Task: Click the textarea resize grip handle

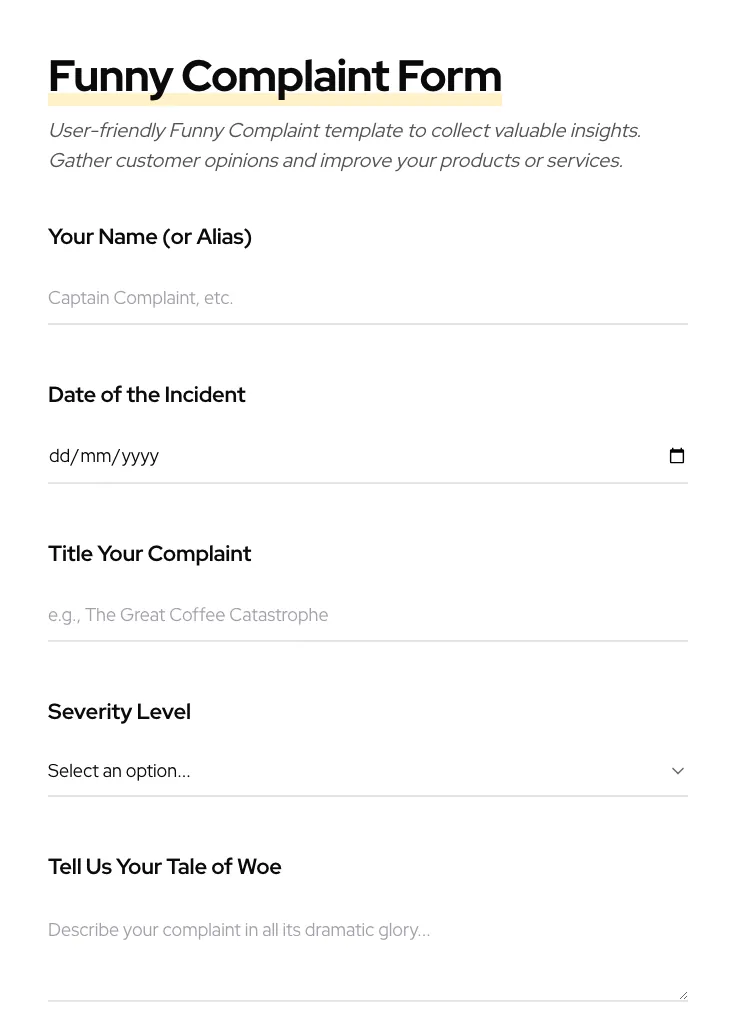Action: pyautogui.click(x=683, y=993)
